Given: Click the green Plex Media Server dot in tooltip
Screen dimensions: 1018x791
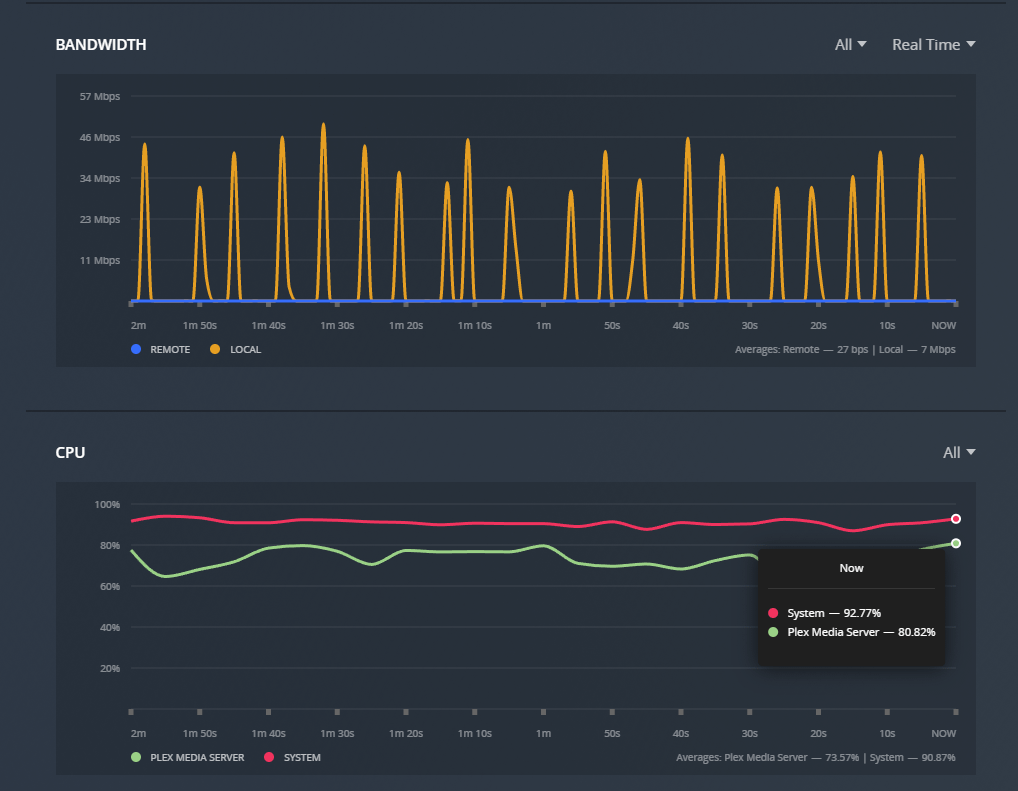Looking at the screenshot, I should coord(773,632).
